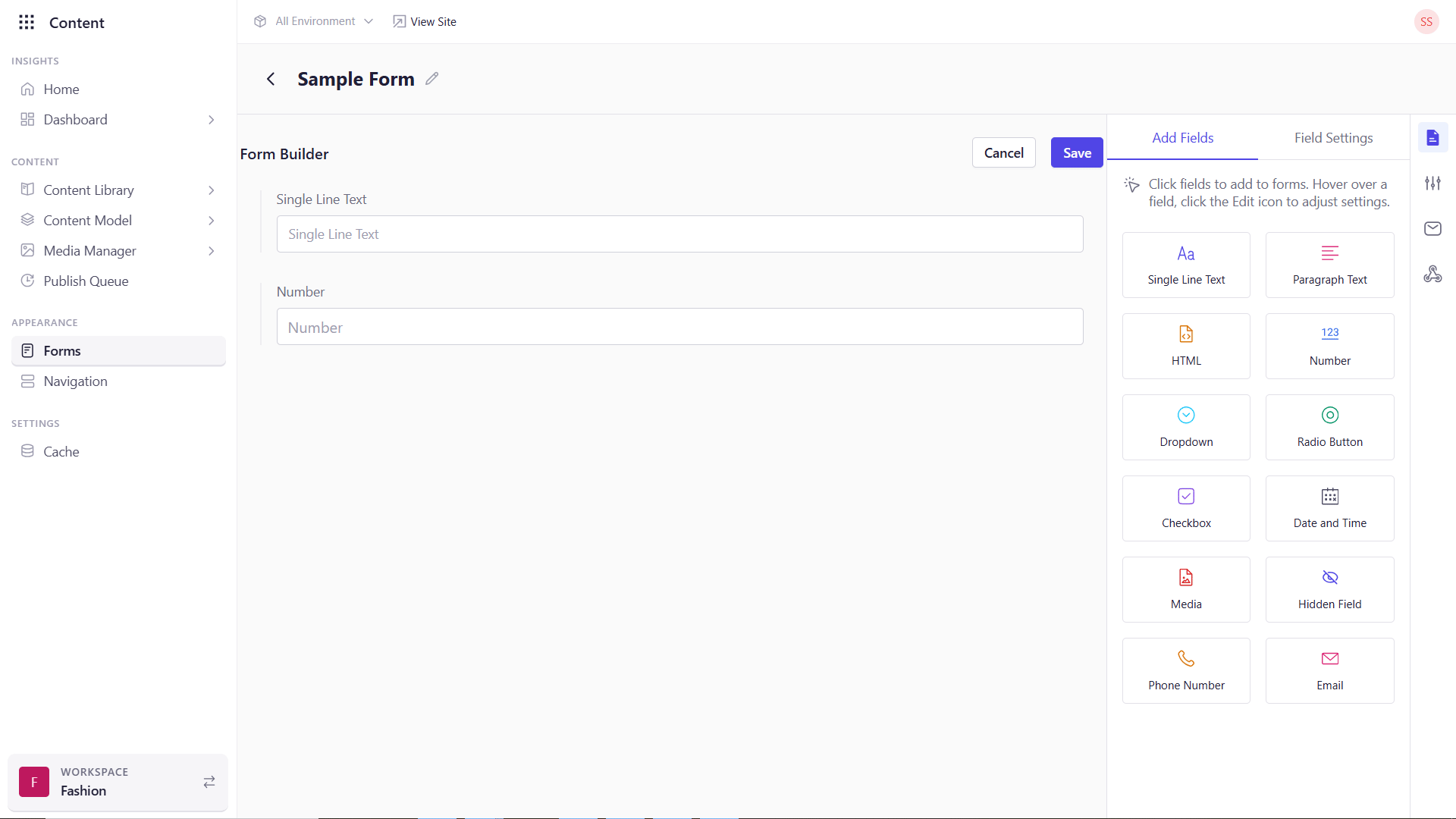Click the back arrow beside Sample Form
The image size is (1456, 819).
(x=271, y=79)
